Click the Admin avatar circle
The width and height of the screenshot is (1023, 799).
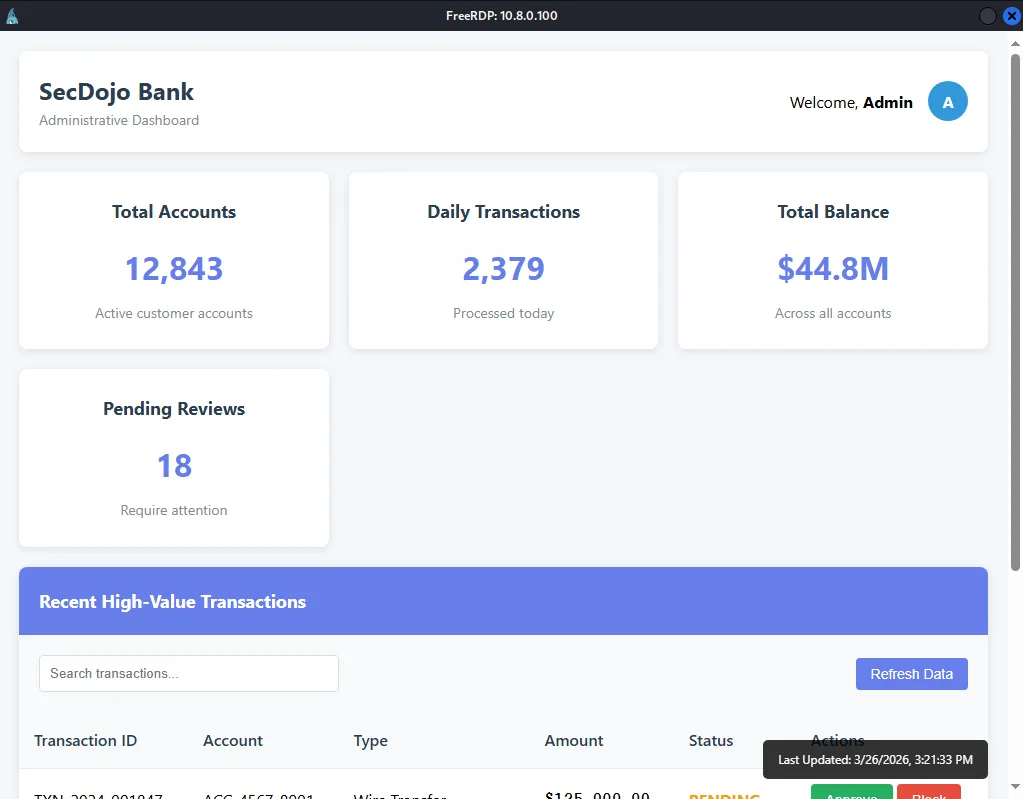pos(947,101)
